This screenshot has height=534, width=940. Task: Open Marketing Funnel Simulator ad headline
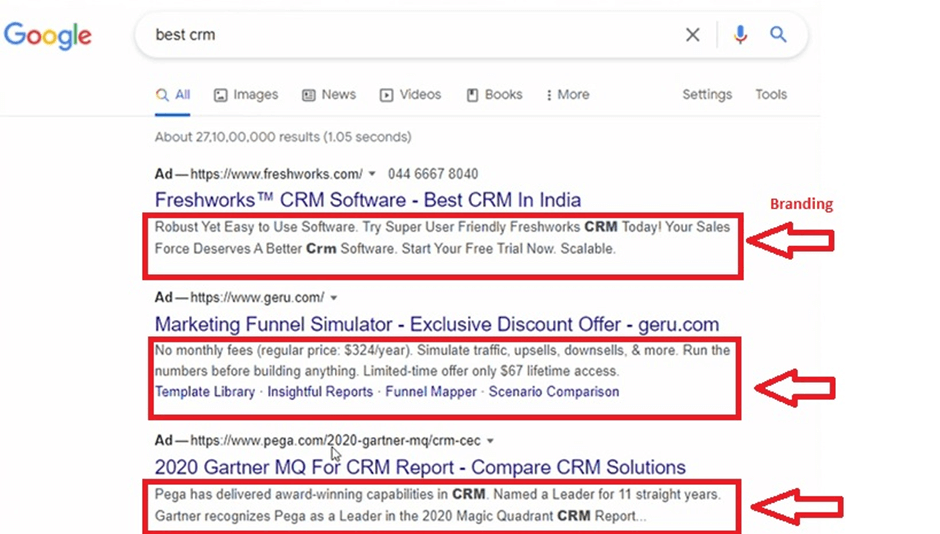(436, 324)
